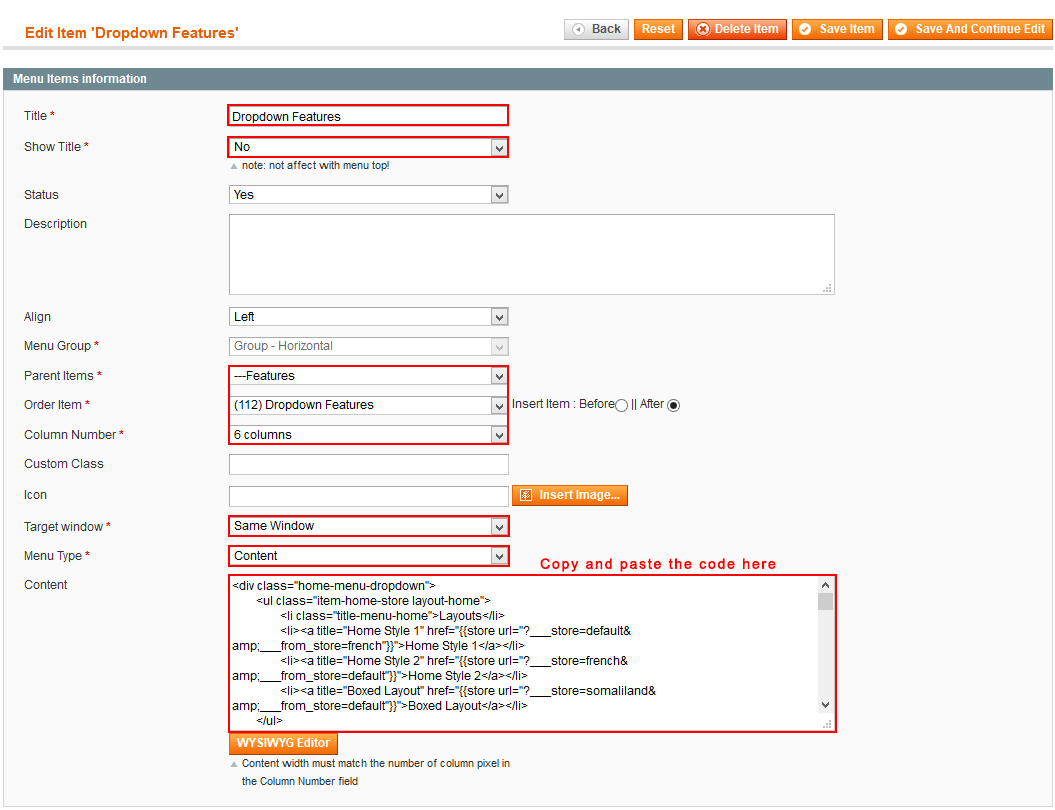This screenshot has height=810, width=1055.
Task: Click Save And Continue Edit button
Action: point(970,29)
